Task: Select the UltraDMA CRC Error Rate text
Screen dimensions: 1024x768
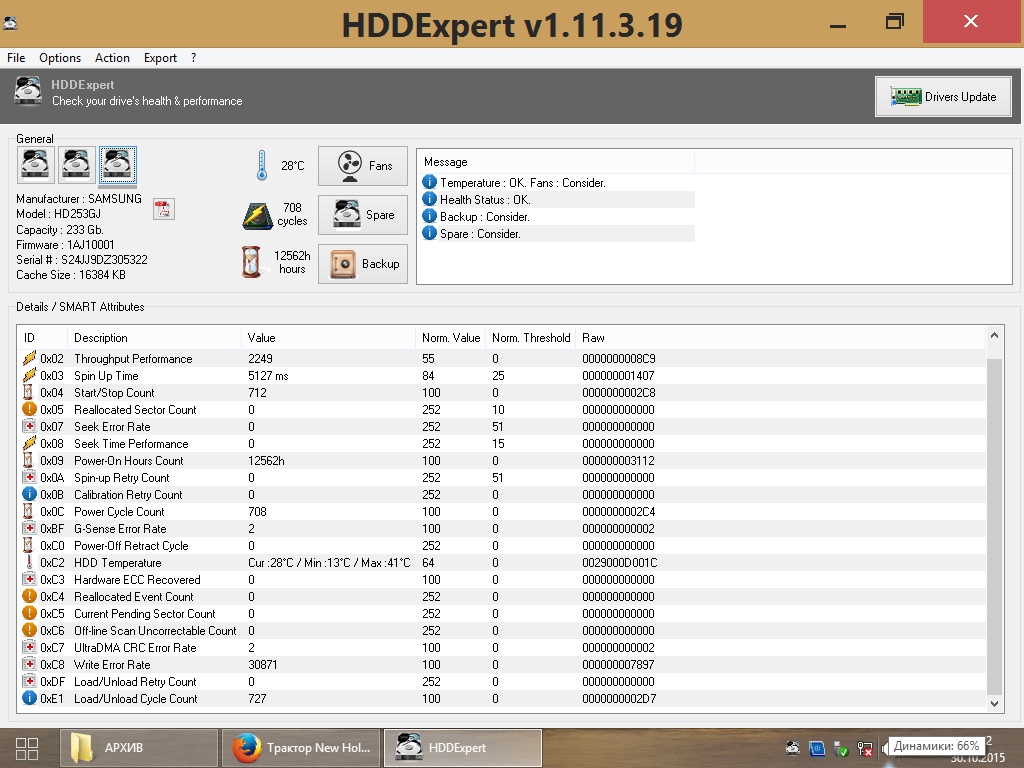Action: pyautogui.click(x=135, y=647)
